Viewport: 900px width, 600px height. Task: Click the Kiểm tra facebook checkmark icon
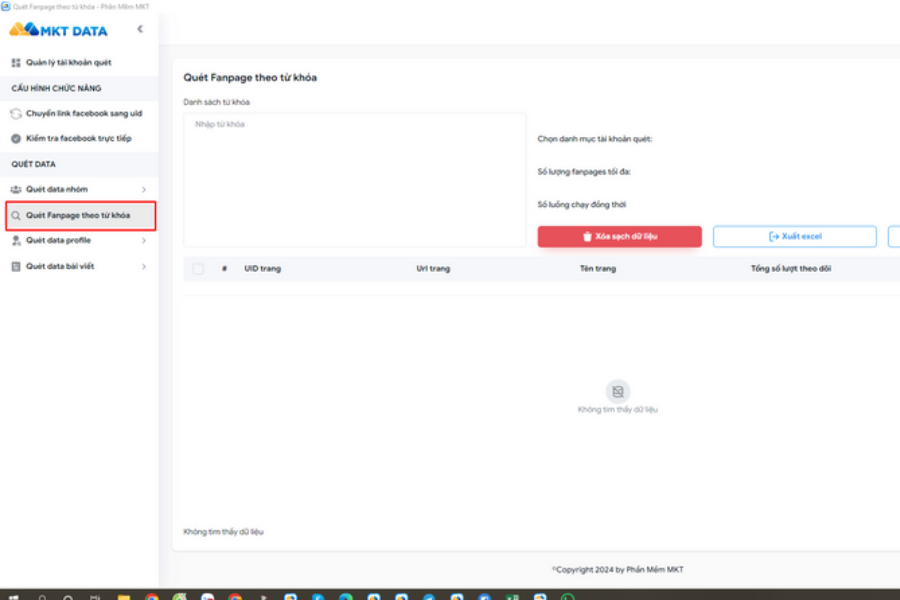click(16, 139)
